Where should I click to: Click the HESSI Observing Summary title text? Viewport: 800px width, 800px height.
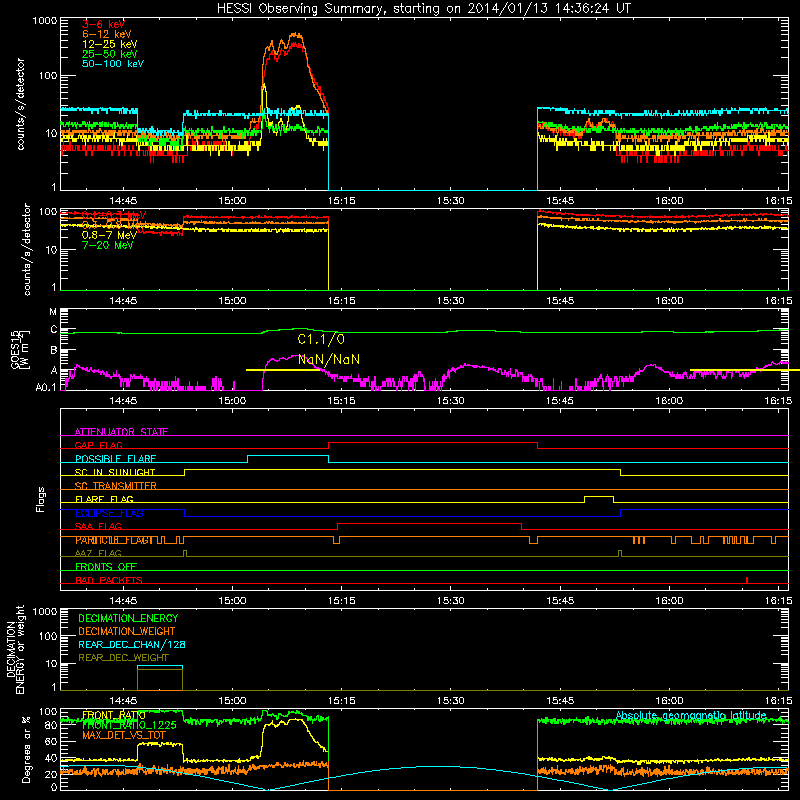[x=423, y=8]
